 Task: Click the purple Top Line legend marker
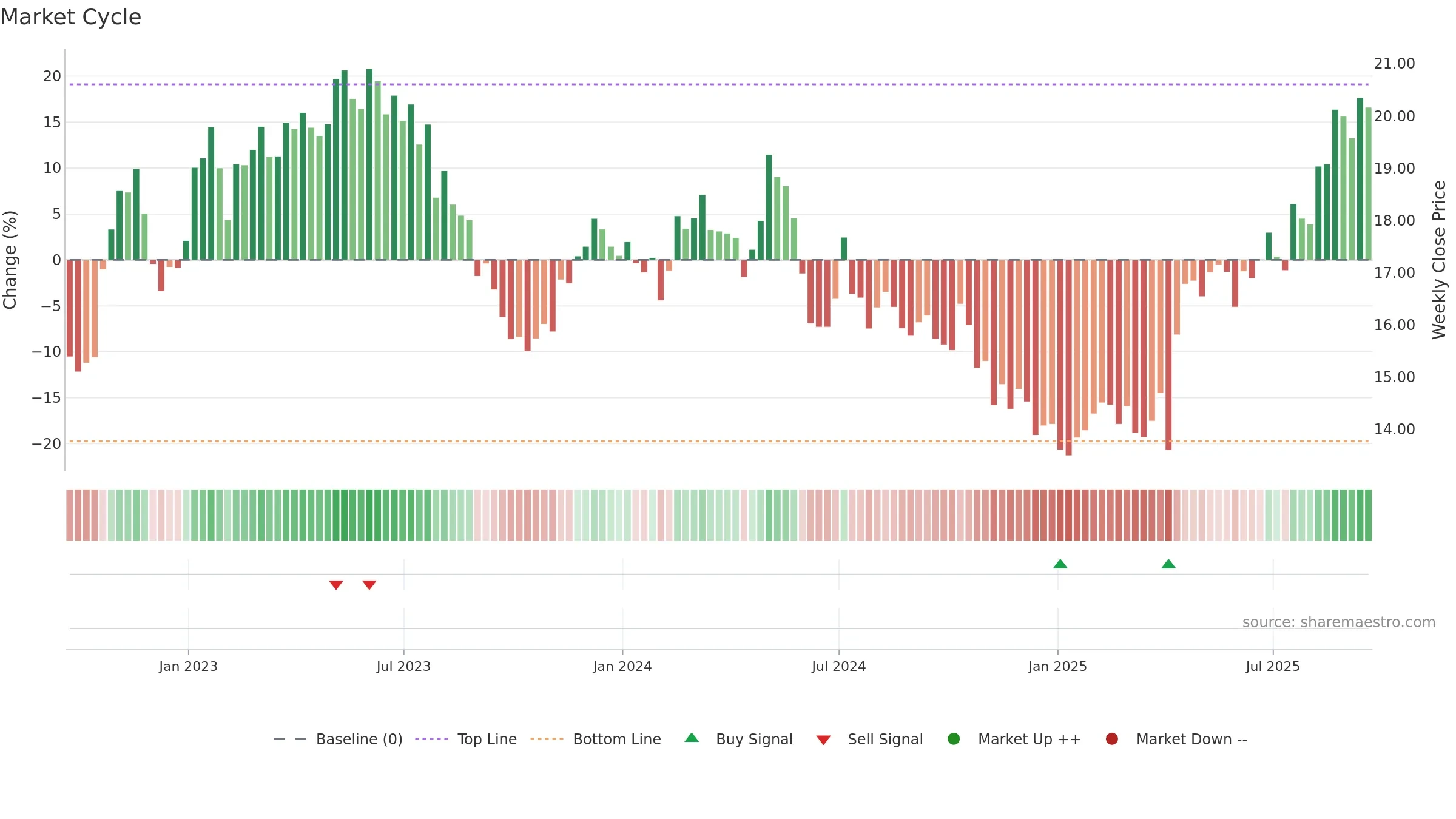coord(432,739)
